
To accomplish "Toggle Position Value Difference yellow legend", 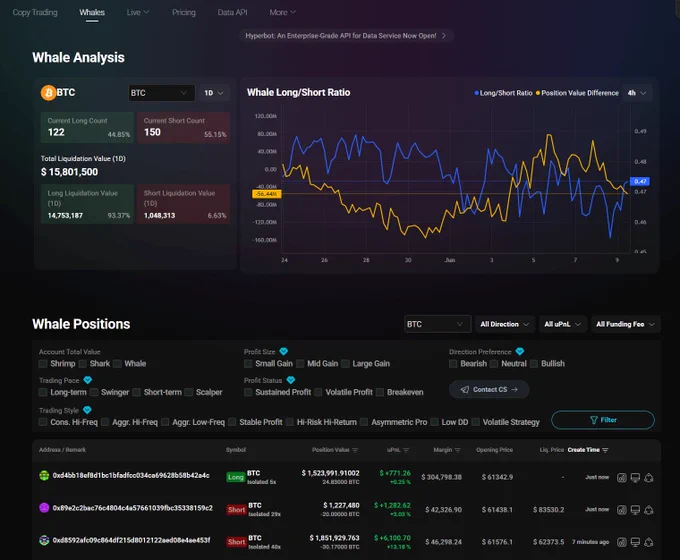I will [578, 93].
